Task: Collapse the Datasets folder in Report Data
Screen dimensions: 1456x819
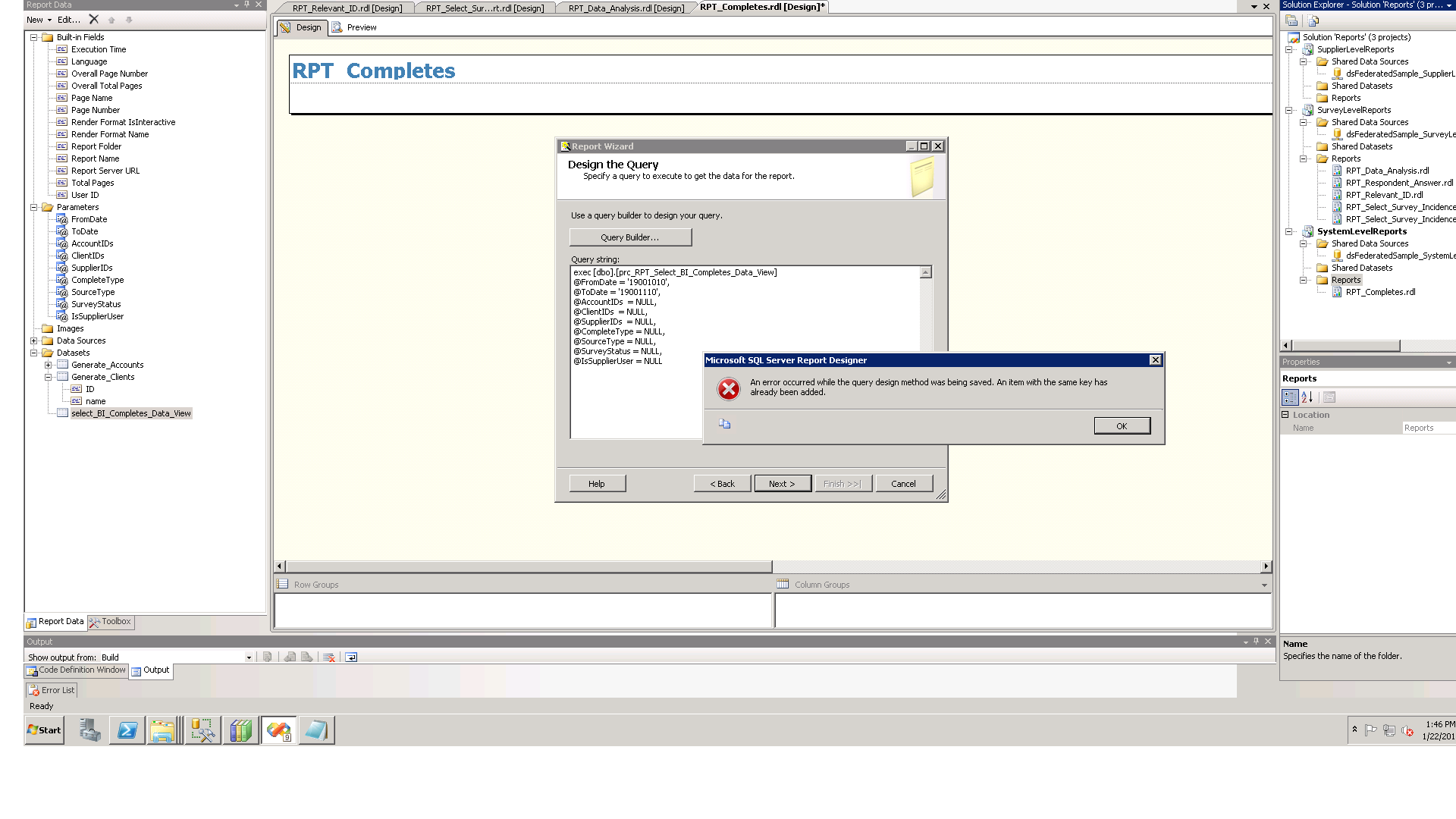Action: [33, 353]
